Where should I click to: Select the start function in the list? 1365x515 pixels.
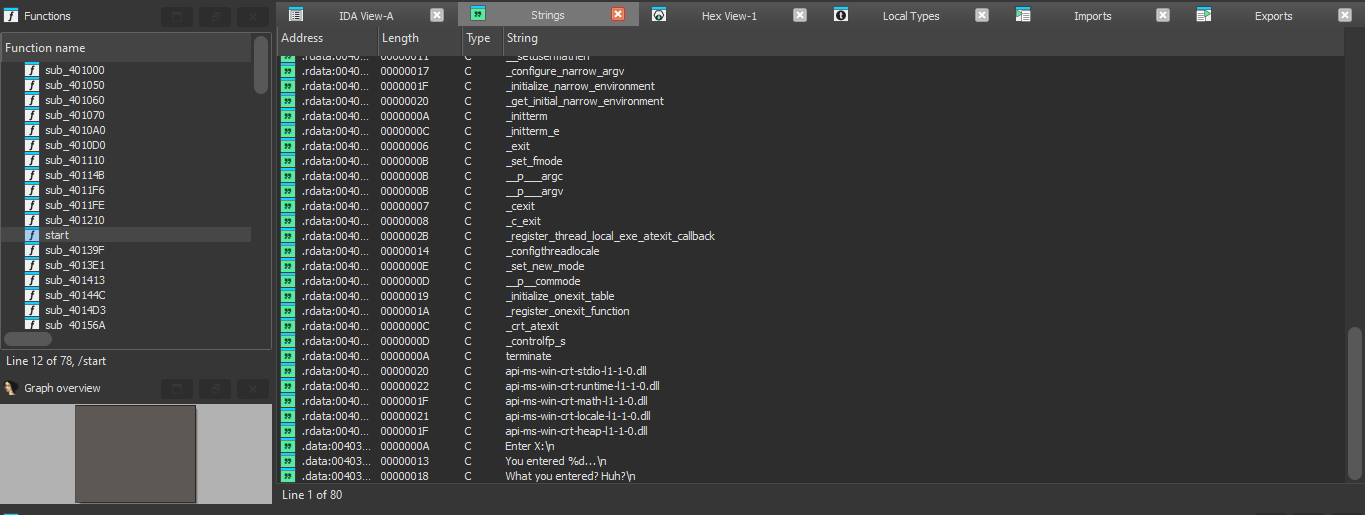[57, 235]
